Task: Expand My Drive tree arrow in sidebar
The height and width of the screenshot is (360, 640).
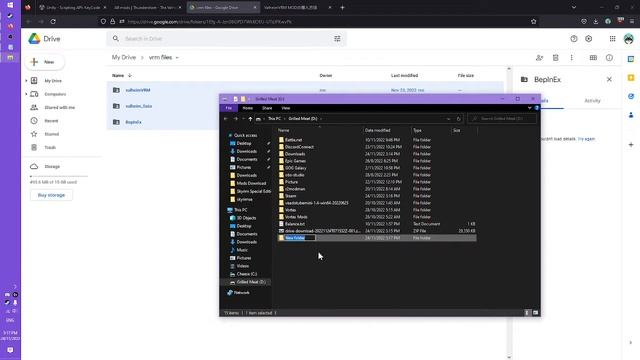Action: click(x=27, y=81)
